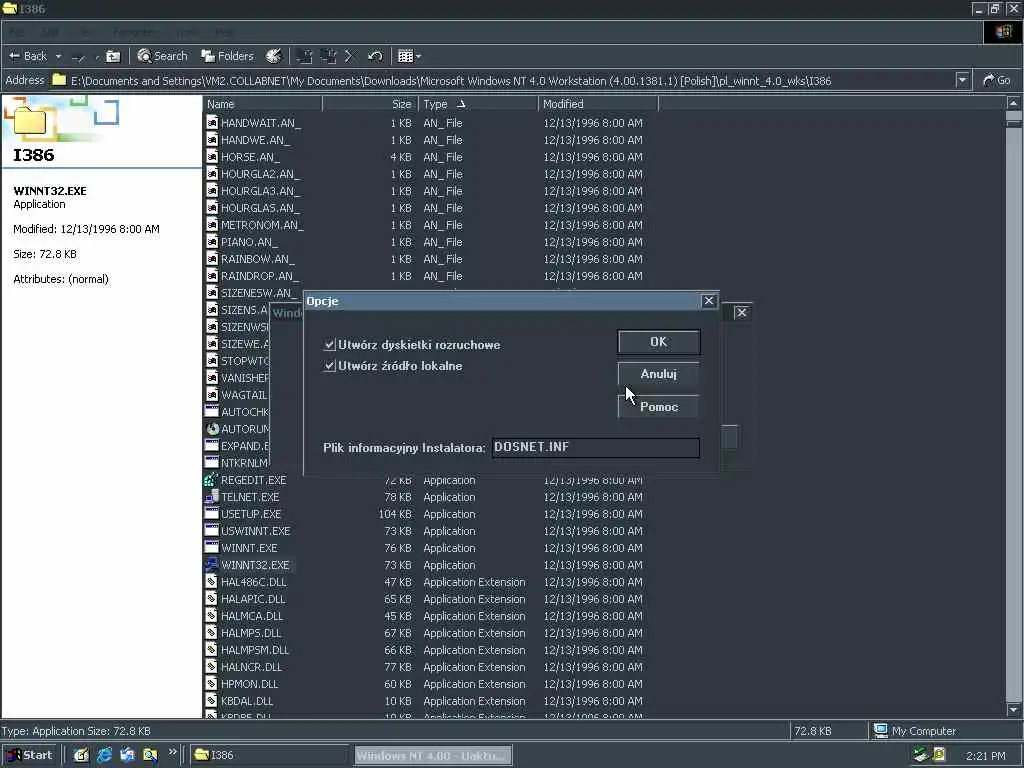Toggle Utwórz źródło lokalne checkbox
1024x768 pixels.
[x=330, y=366]
